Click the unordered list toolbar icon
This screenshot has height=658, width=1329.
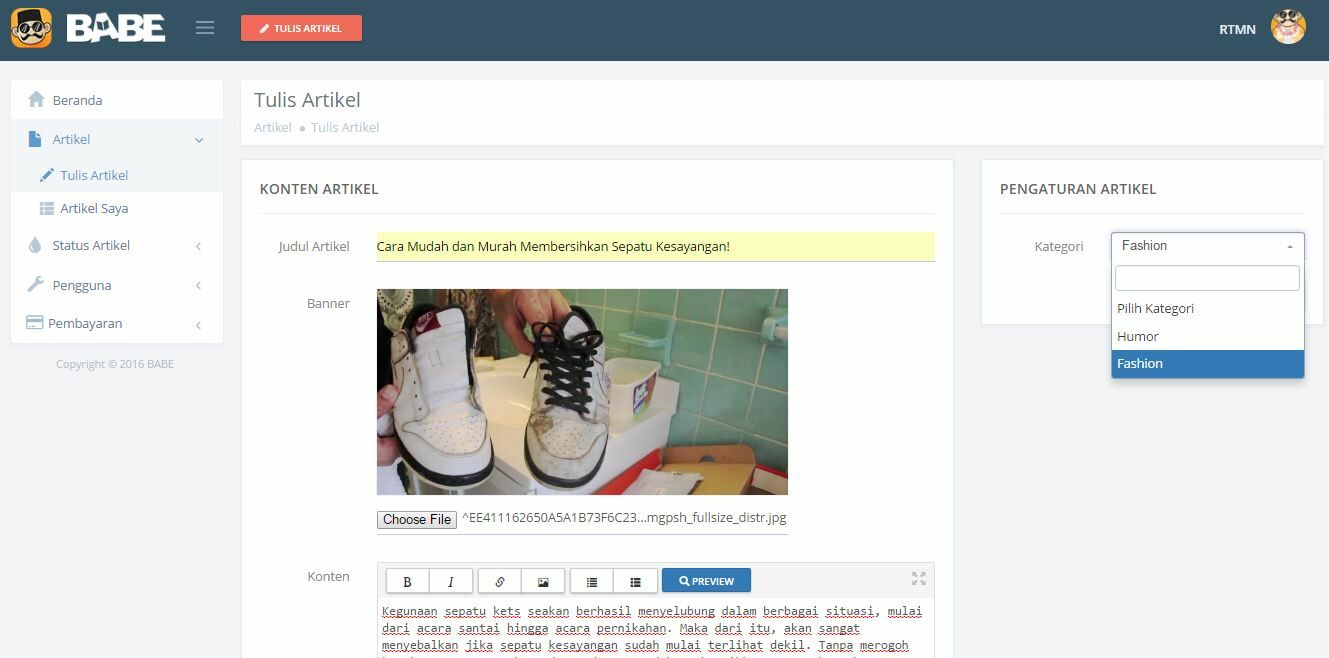pos(592,581)
